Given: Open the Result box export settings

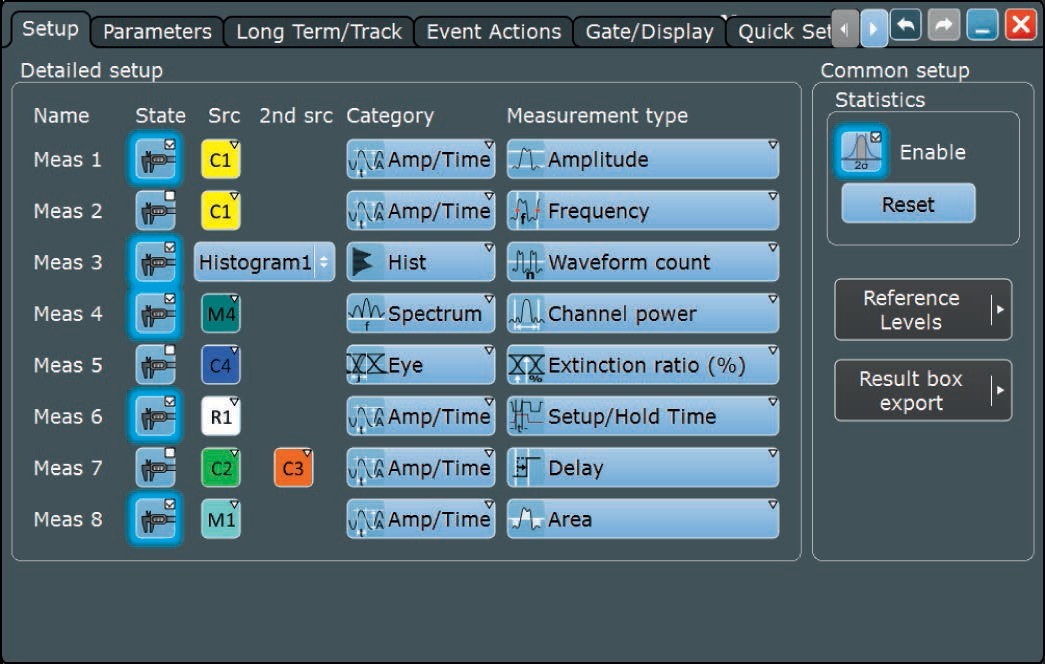Looking at the screenshot, I should 922,391.
